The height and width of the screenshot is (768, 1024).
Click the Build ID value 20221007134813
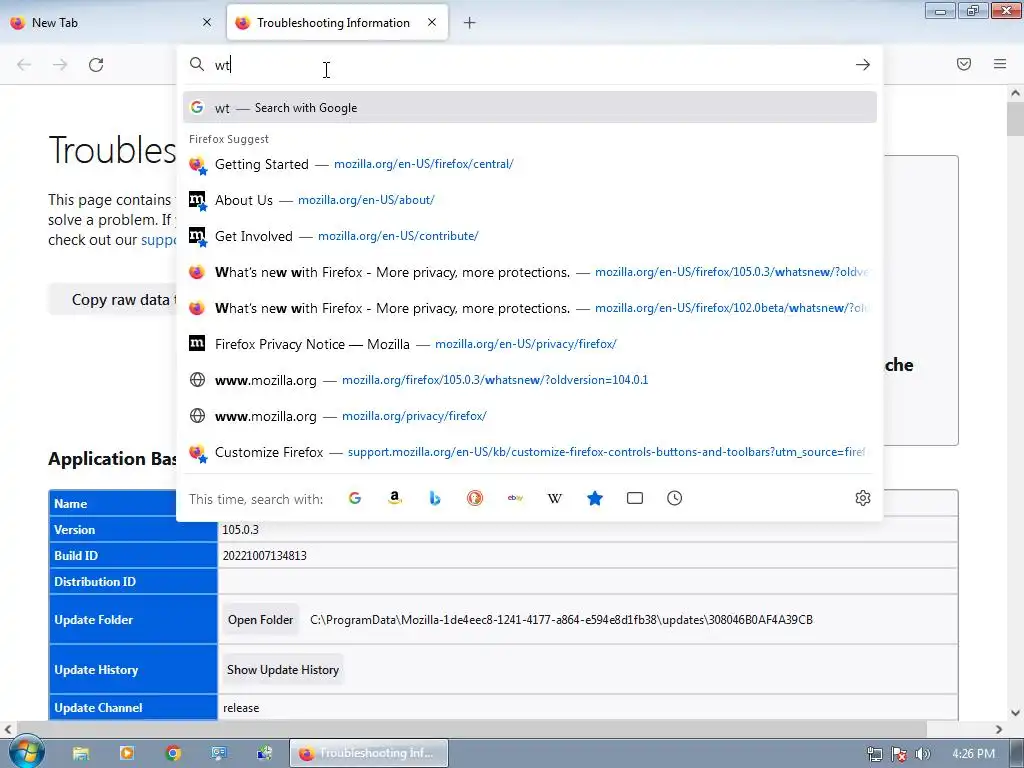pyautogui.click(x=264, y=556)
